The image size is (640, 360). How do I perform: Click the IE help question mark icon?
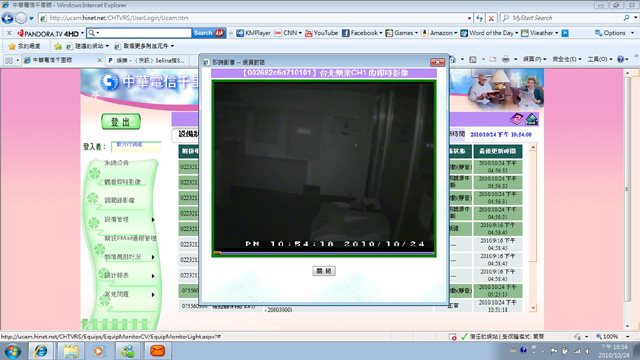tap(620, 60)
